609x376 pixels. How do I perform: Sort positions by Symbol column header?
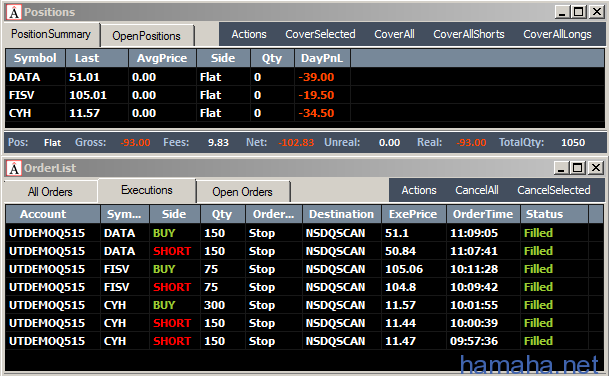(x=35, y=58)
